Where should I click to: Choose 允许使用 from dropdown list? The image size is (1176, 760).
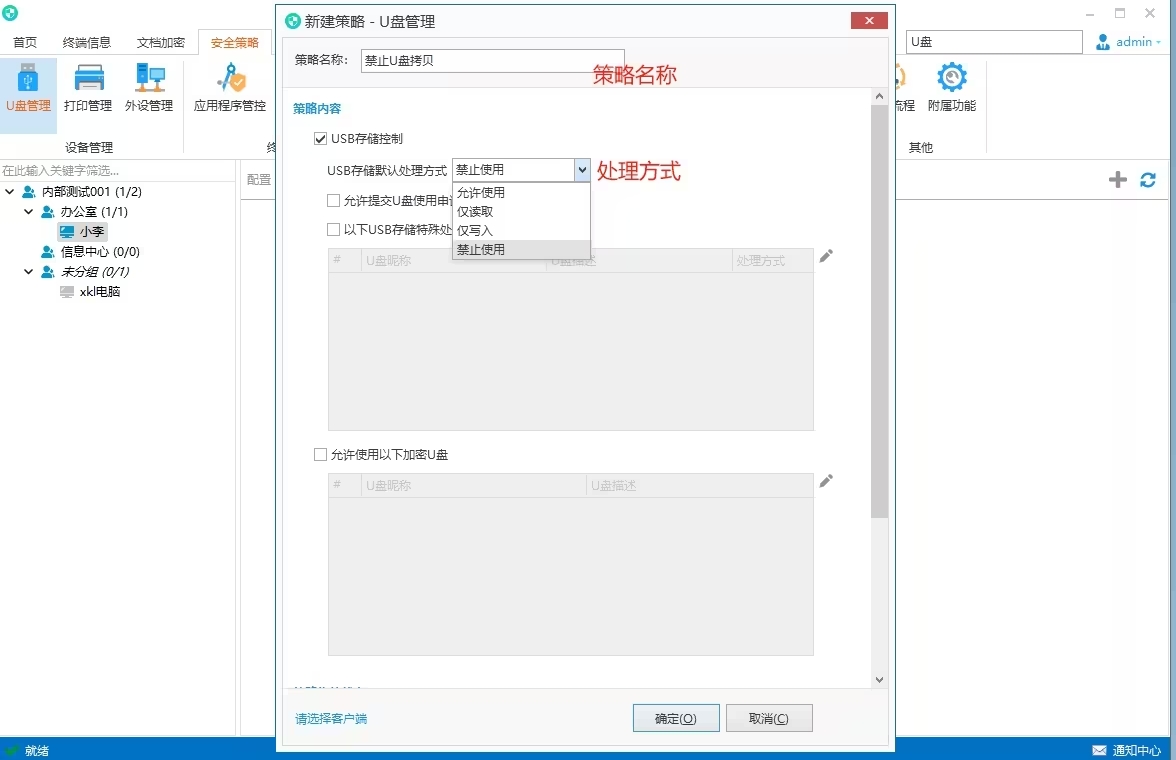(521, 193)
